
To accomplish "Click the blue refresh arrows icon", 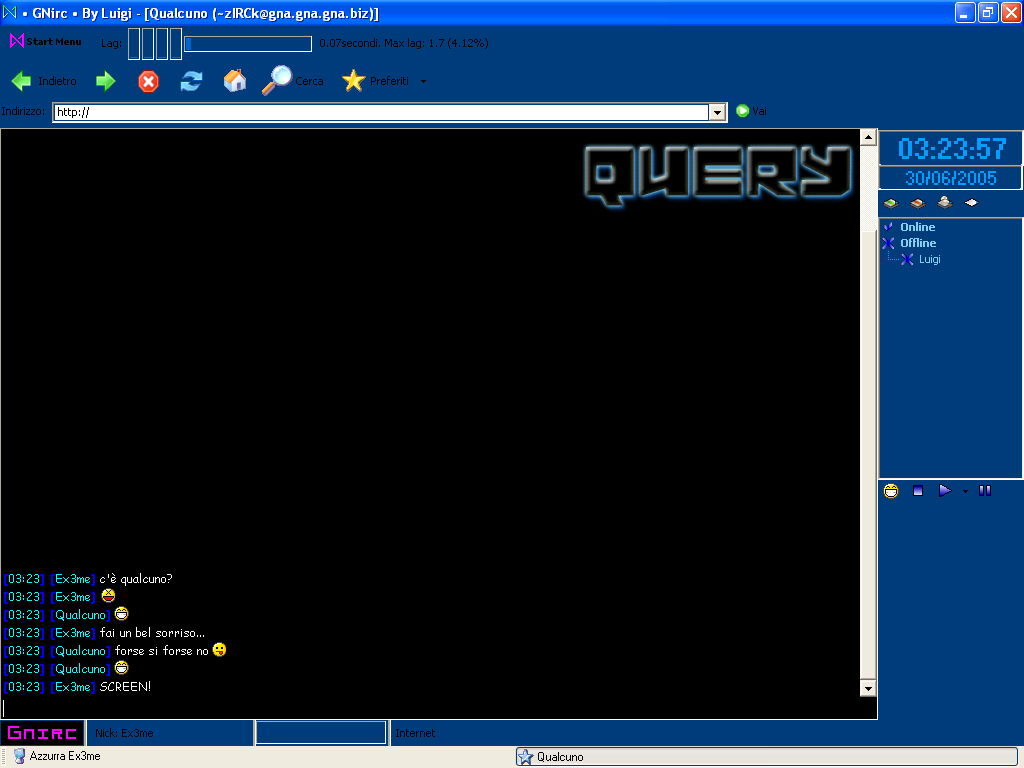I will 191,81.
